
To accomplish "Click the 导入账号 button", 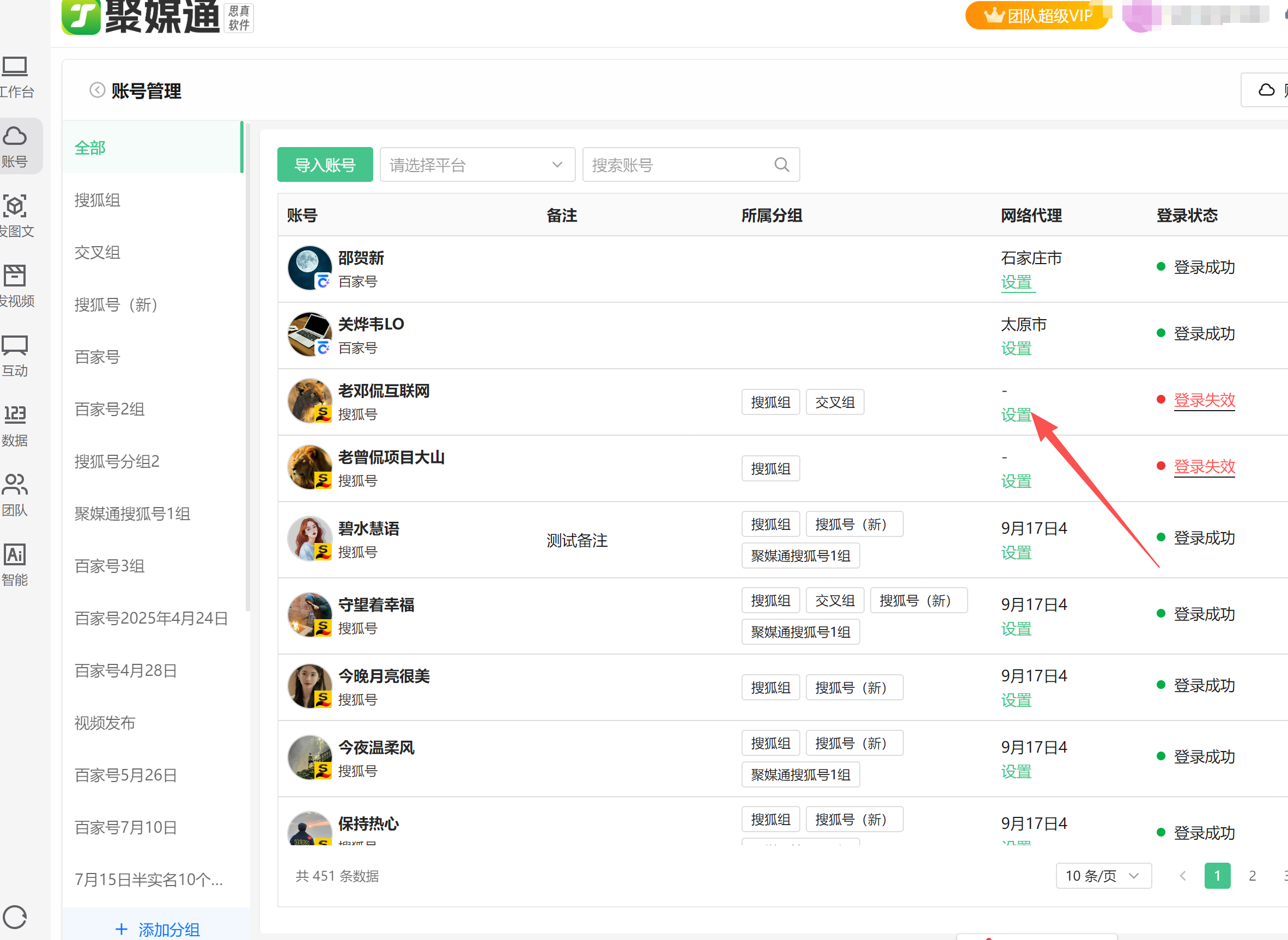I will click(x=325, y=165).
